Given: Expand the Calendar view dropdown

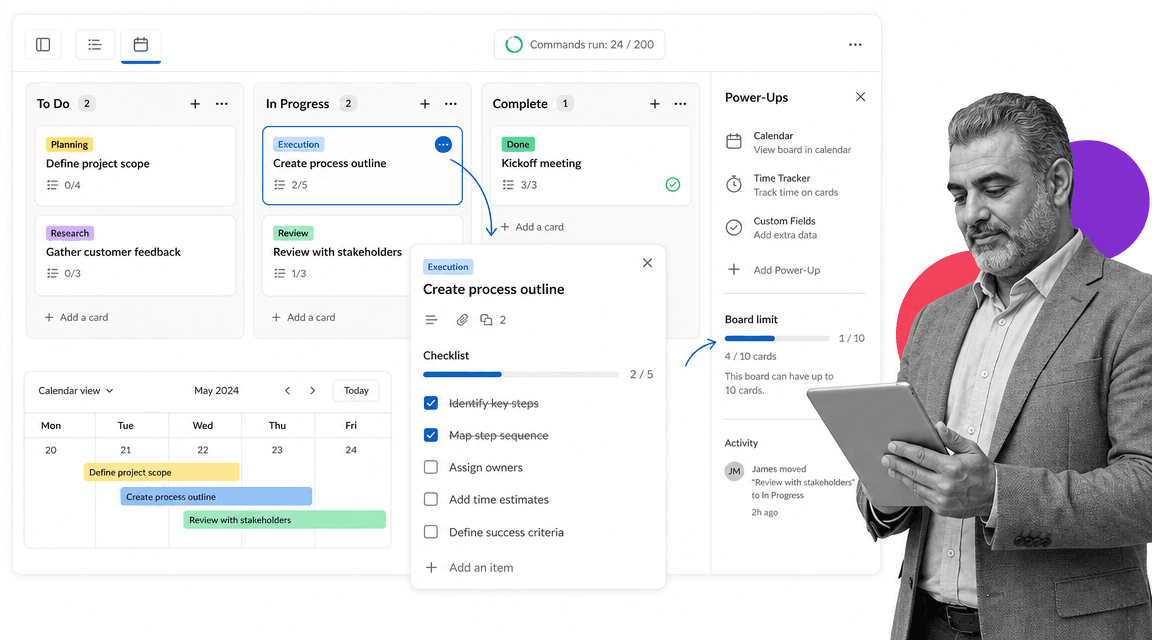Looking at the screenshot, I should 76,391.
